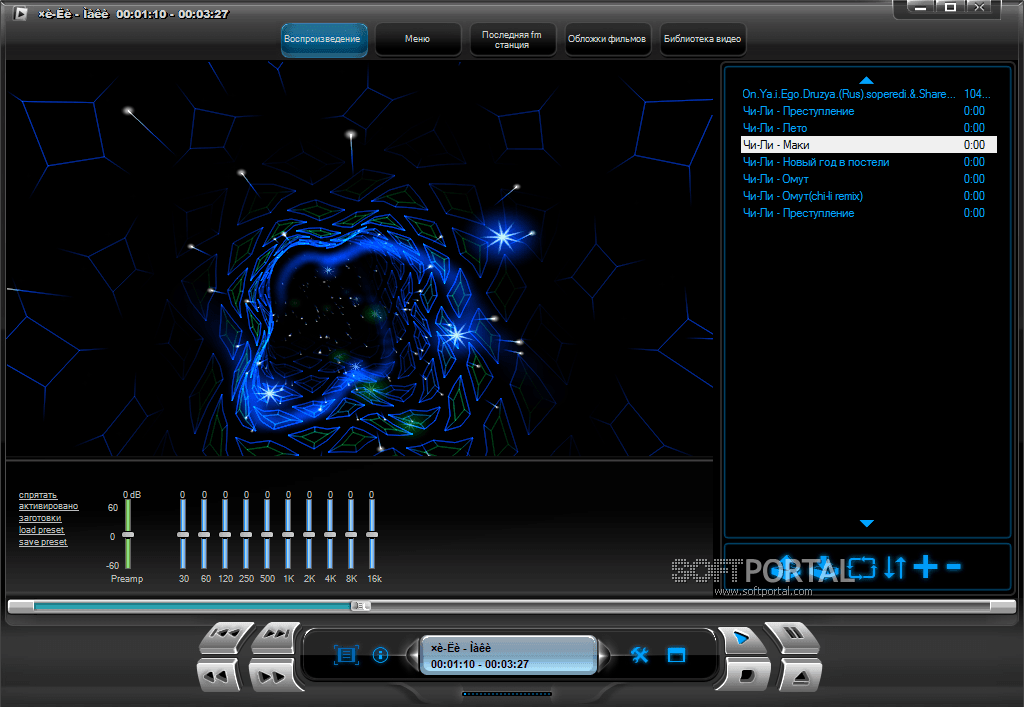
Task: Start playback with the blue play button
Action: (741, 638)
